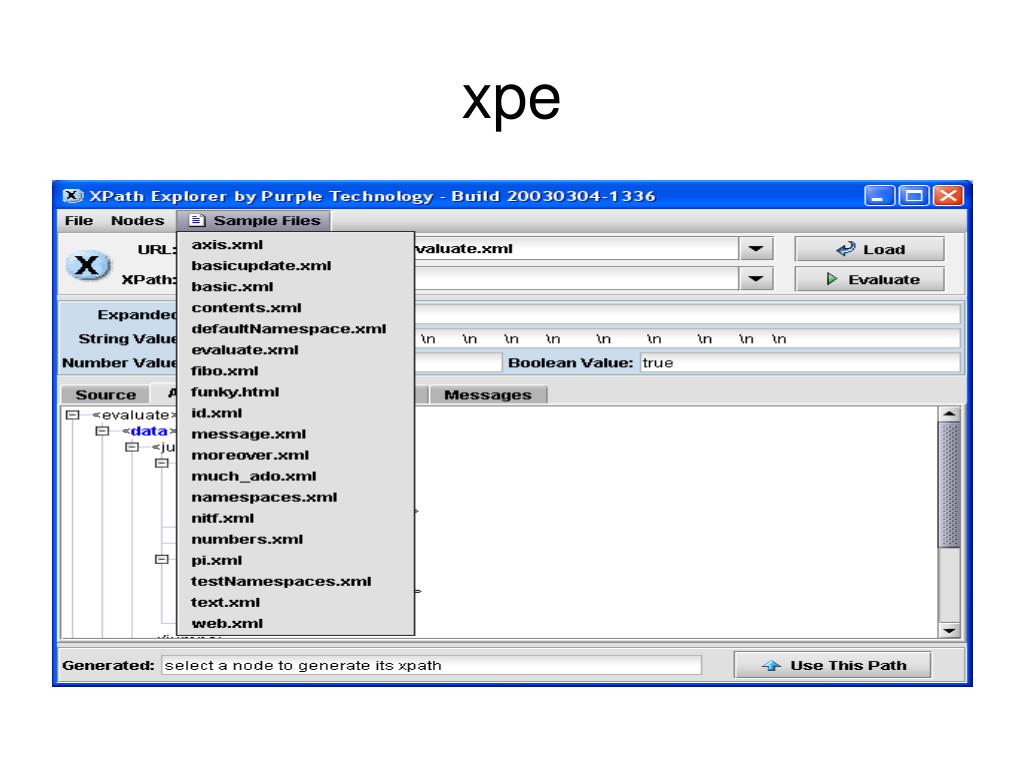The width and height of the screenshot is (1024, 768).
Task: Click the Expanded value field
Action: (687, 314)
